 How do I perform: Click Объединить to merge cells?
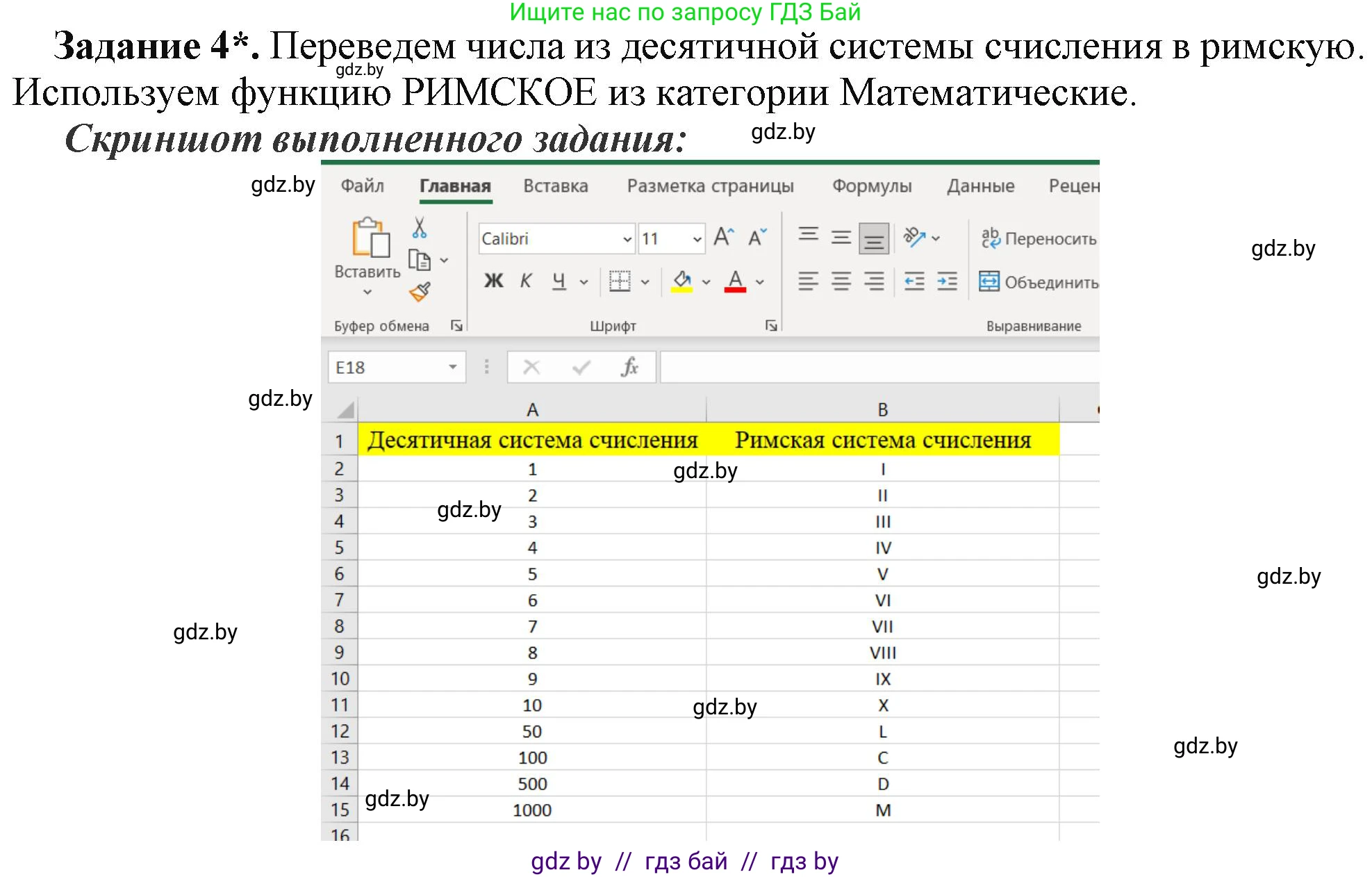(x=1038, y=281)
